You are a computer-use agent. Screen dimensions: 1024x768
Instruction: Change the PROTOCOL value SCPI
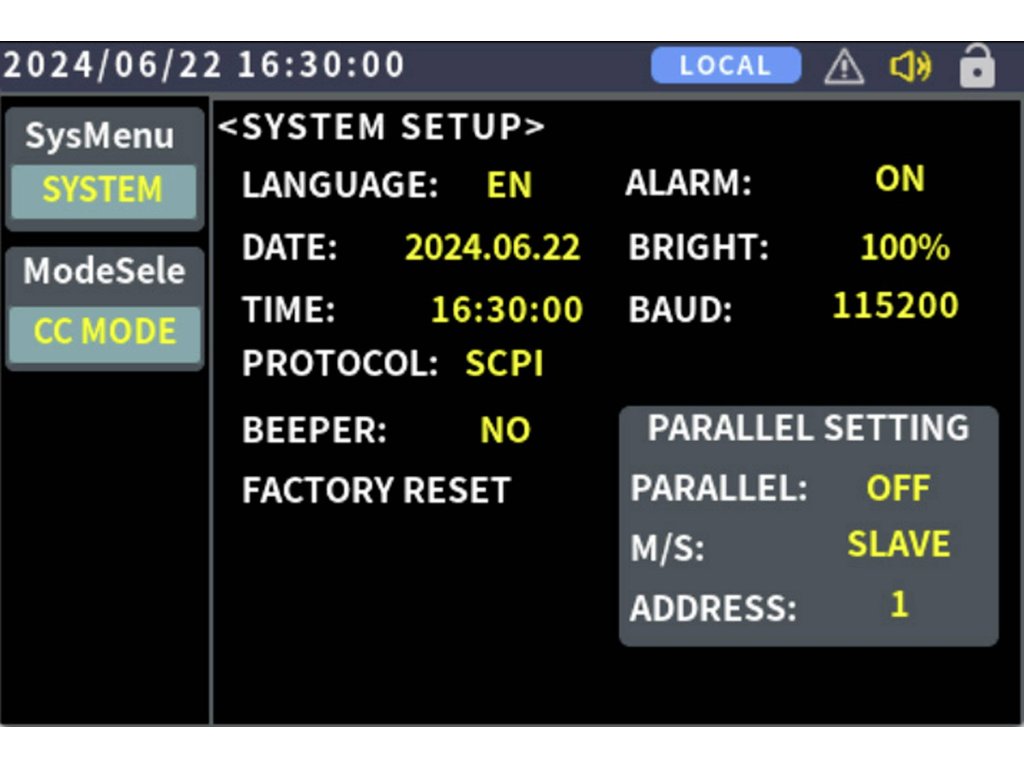504,364
